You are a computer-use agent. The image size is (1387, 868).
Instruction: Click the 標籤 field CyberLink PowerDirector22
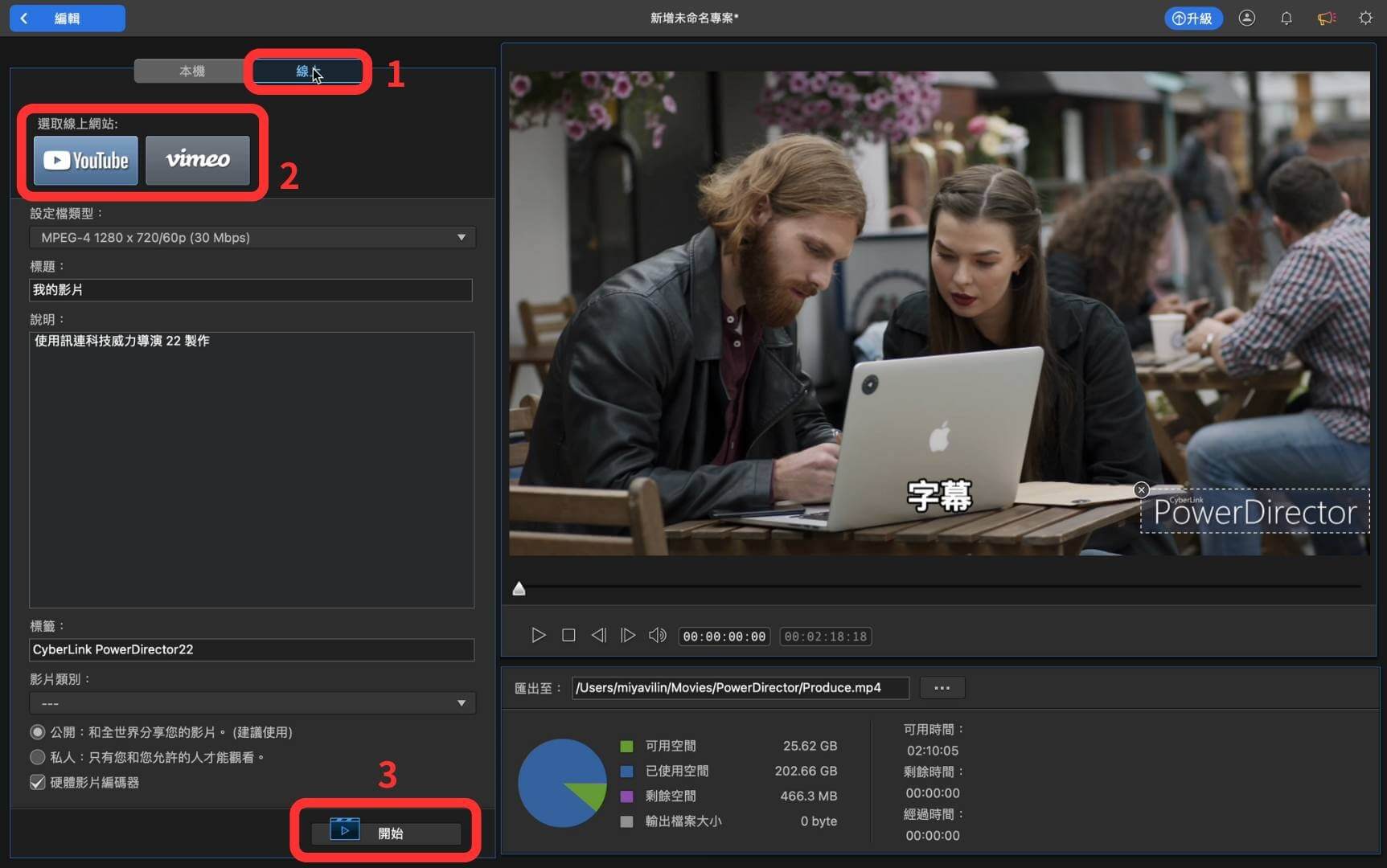[252, 649]
